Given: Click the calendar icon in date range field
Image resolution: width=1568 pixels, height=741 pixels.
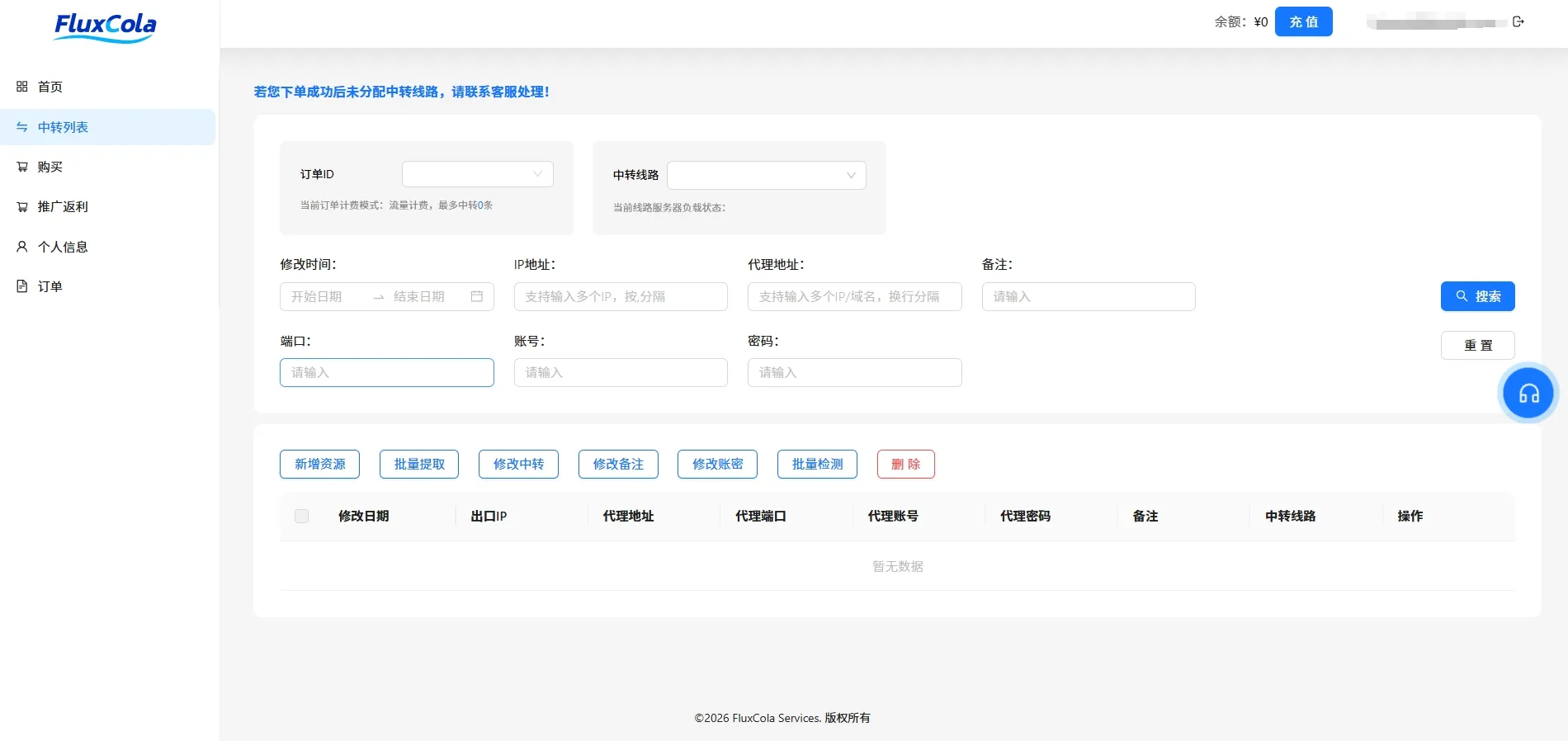Looking at the screenshot, I should point(477,296).
